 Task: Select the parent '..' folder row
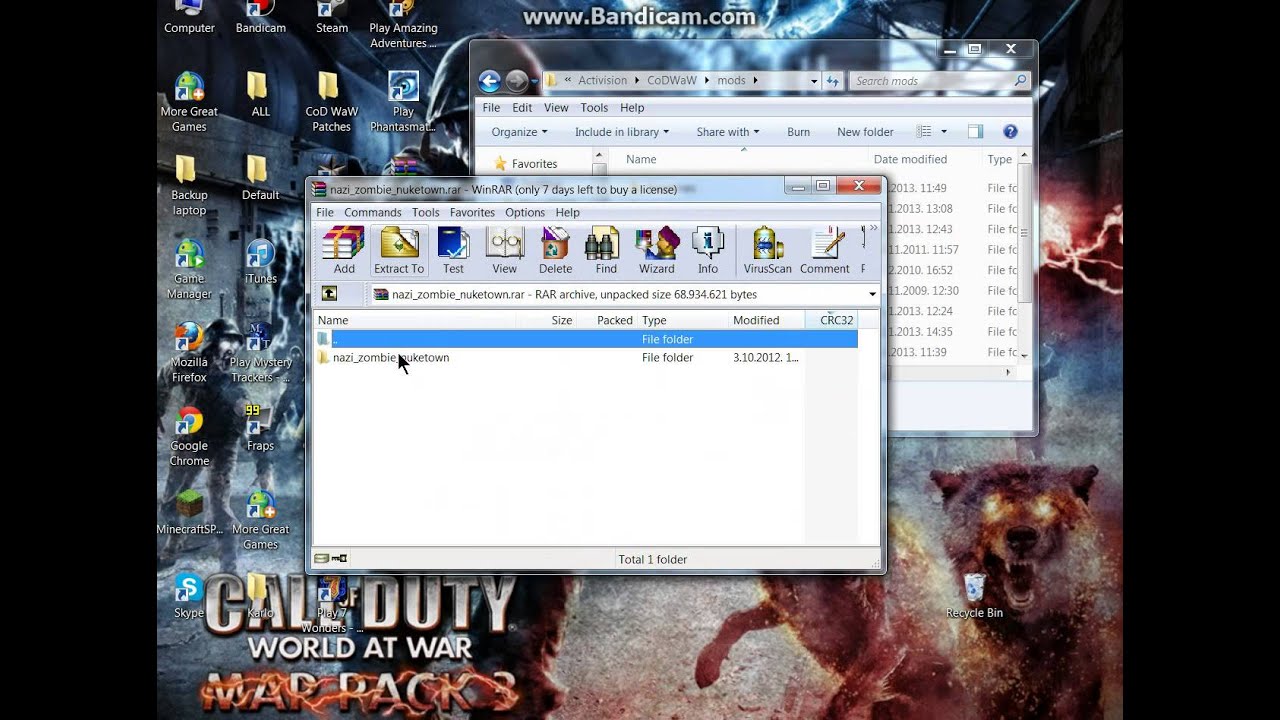[x=586, y=339]
